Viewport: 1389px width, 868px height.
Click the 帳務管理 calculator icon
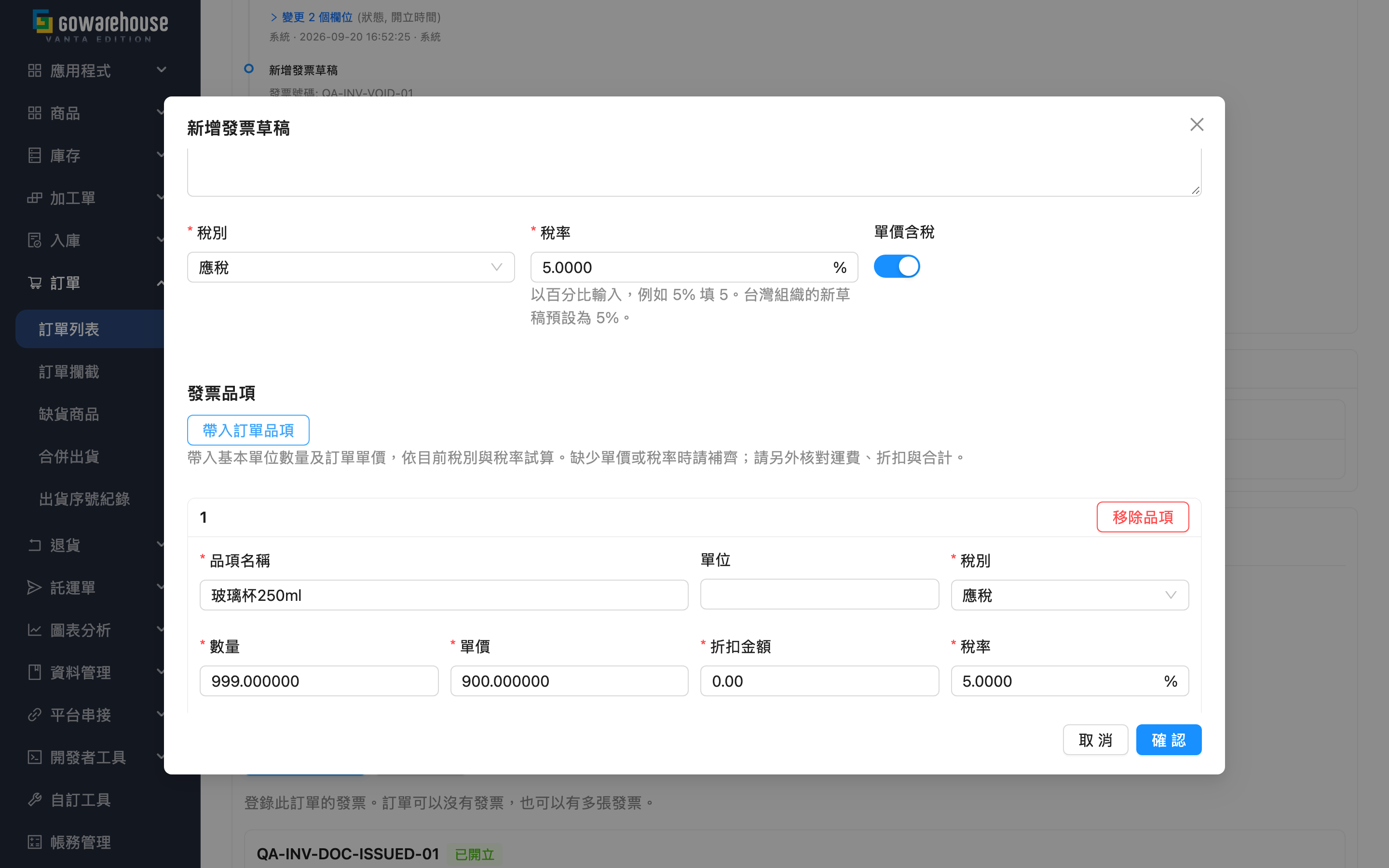[34, 842]
